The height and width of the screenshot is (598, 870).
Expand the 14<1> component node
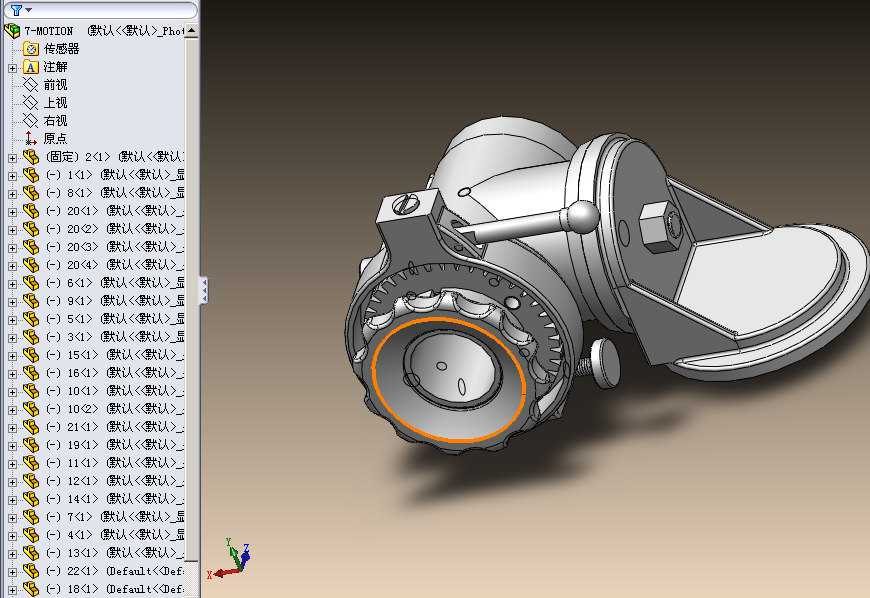pos(12,500)
